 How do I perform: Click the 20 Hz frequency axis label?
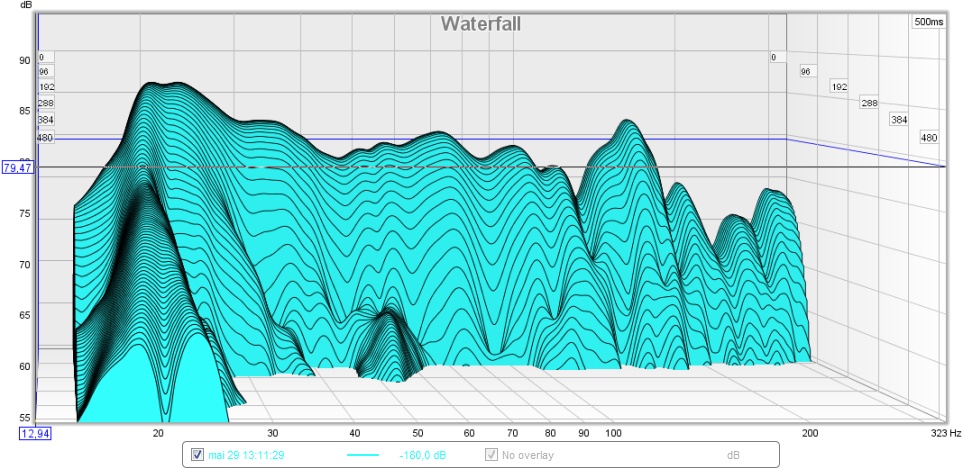[158, 433]
